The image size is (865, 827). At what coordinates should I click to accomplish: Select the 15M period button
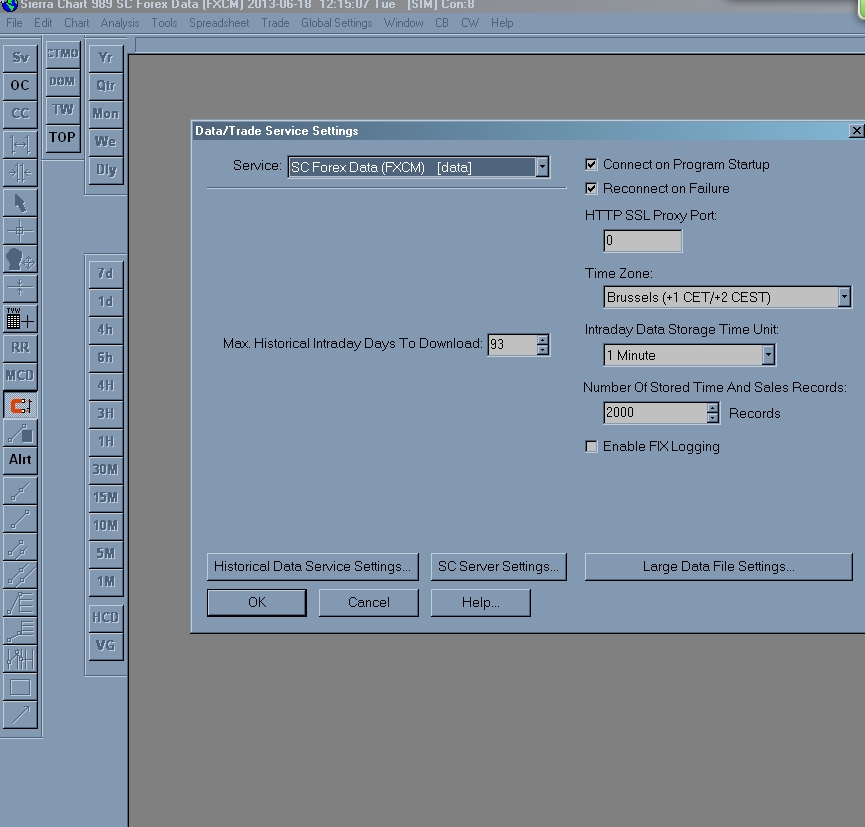pyautogui.click(x=106, y=498)
